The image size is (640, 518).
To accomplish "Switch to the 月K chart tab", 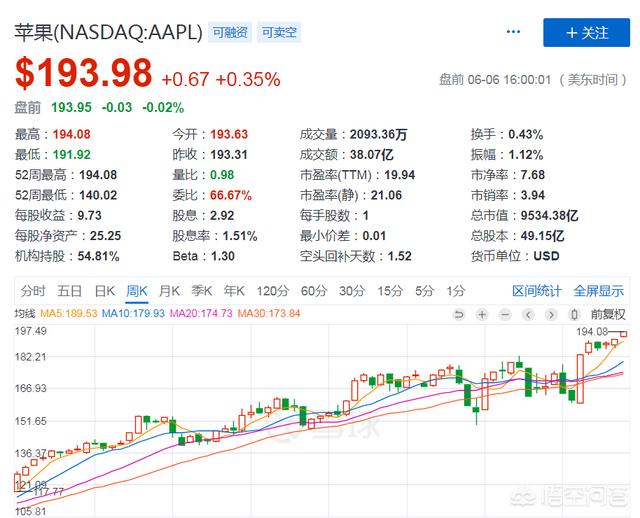I will pyautogui.click(x=169, y=291).
